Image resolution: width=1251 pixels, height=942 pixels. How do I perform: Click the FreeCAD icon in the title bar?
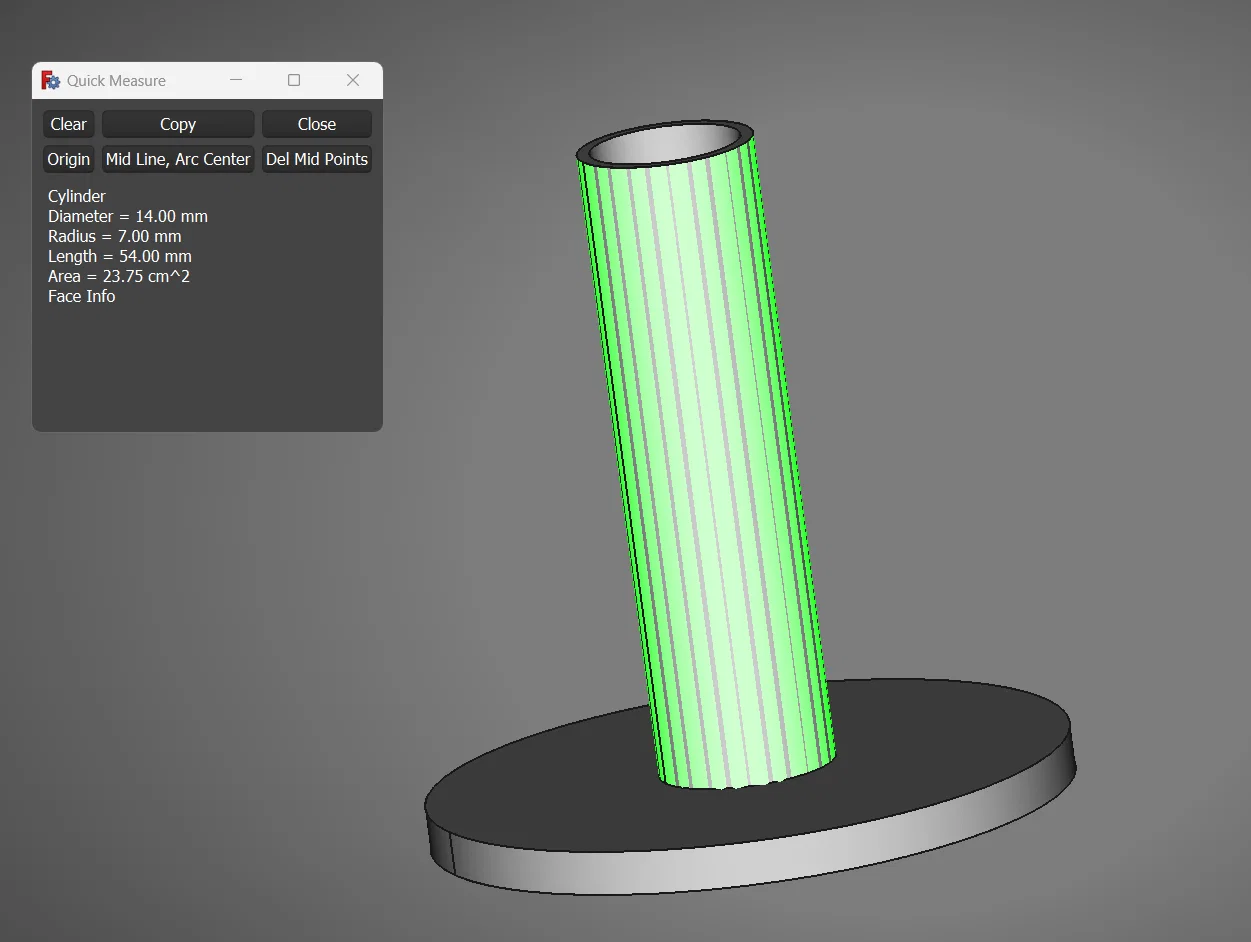(x=50, y=80)
